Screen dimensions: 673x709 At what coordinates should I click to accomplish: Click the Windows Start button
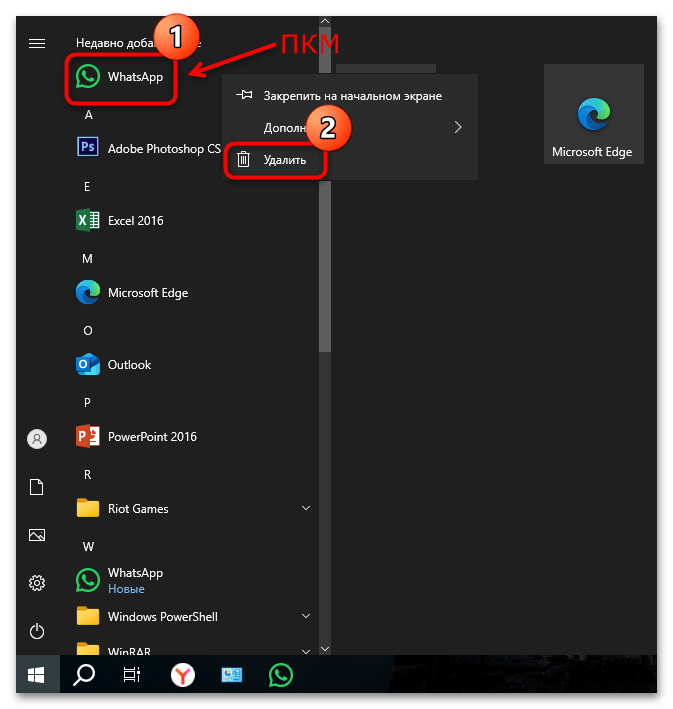(x=36, y=676)
